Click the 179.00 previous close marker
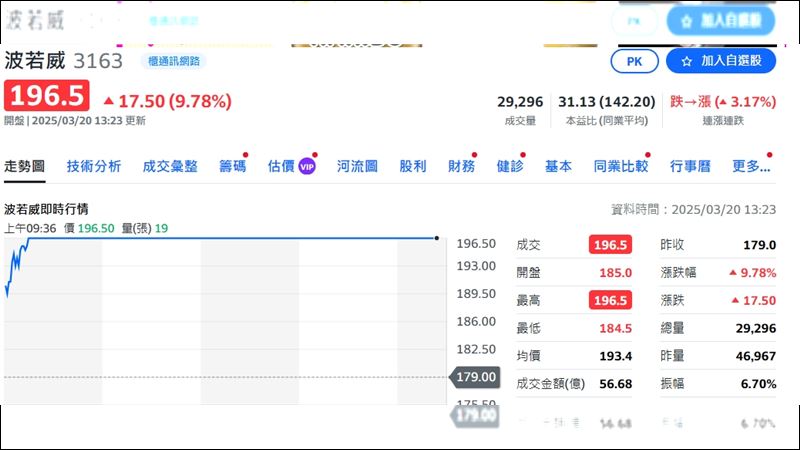Viewport: 800px width, 450px height. tap(474, 377)
